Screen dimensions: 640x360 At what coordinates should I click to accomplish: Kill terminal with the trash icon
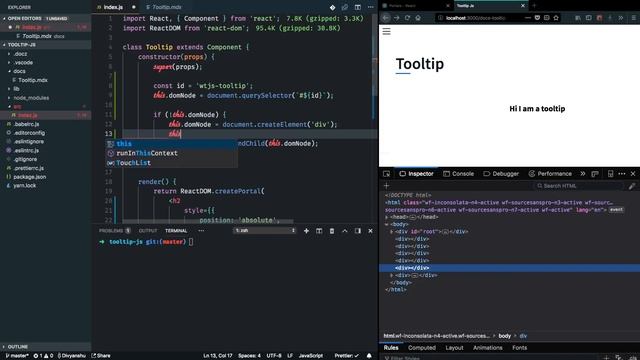click(332, 231)
